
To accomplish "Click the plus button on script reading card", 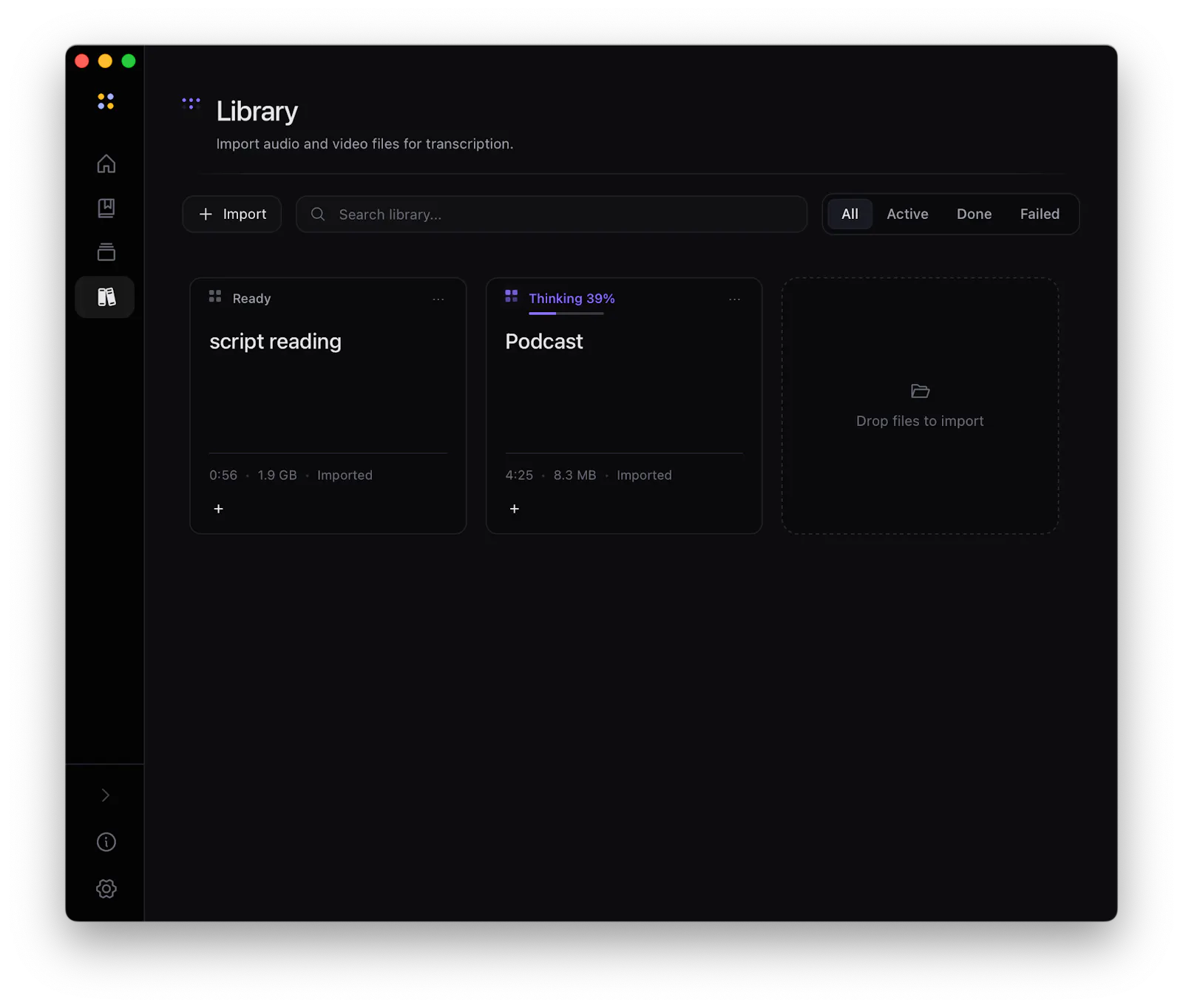I will click(218, 509).
